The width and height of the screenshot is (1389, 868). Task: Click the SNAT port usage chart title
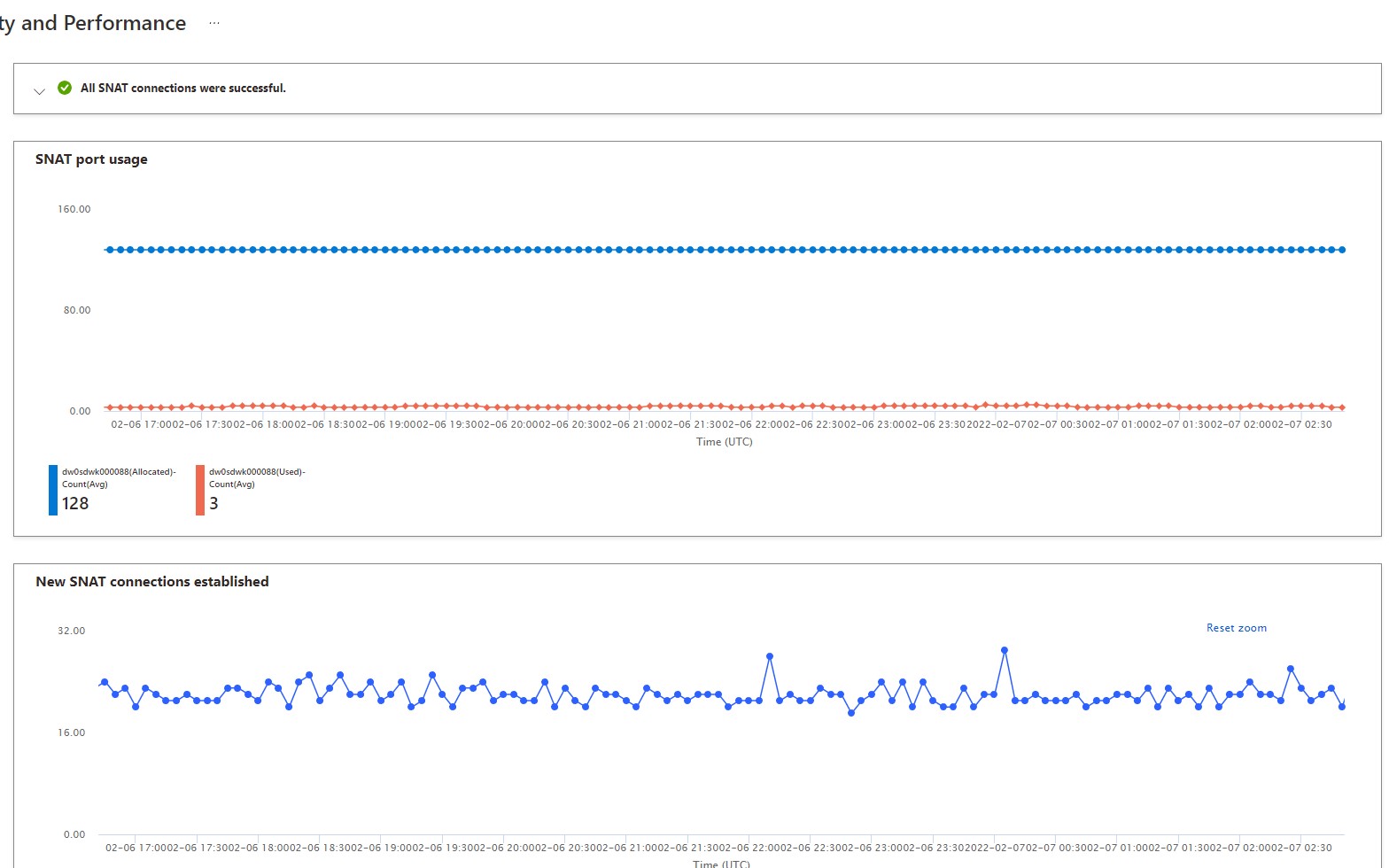[91, 159]
